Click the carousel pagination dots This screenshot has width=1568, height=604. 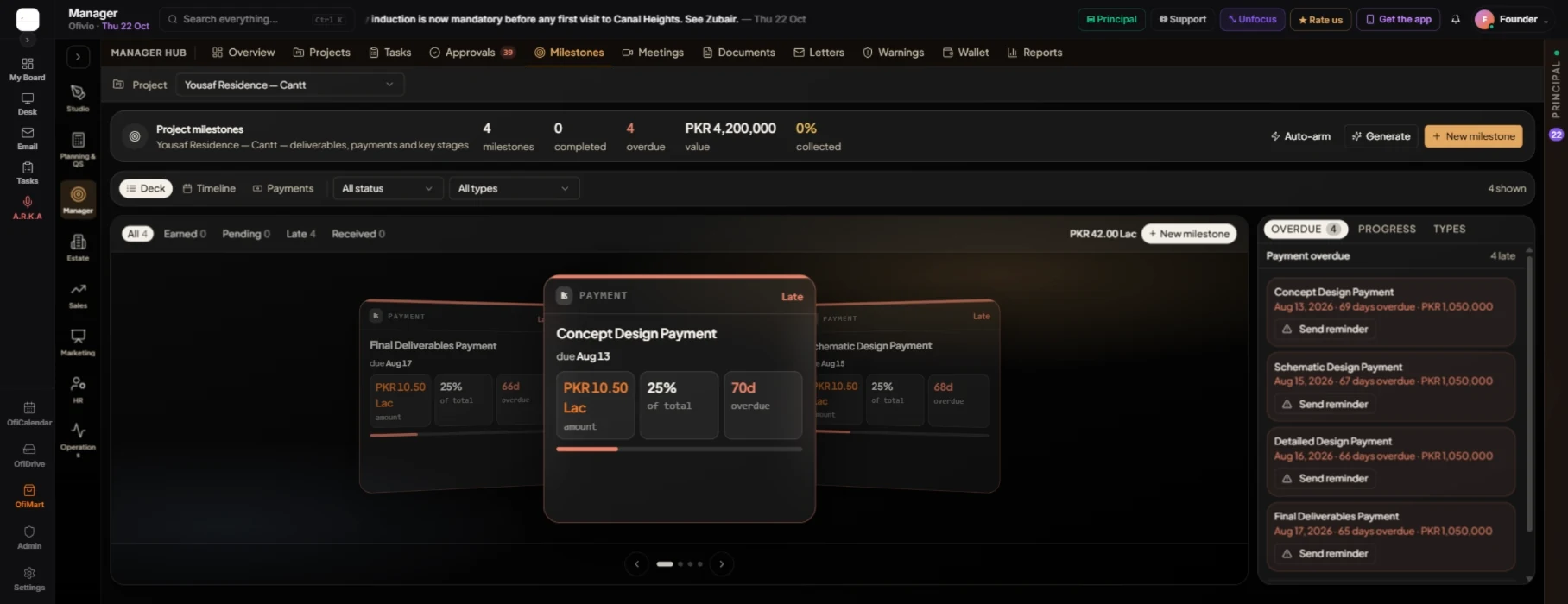(680, 564)
